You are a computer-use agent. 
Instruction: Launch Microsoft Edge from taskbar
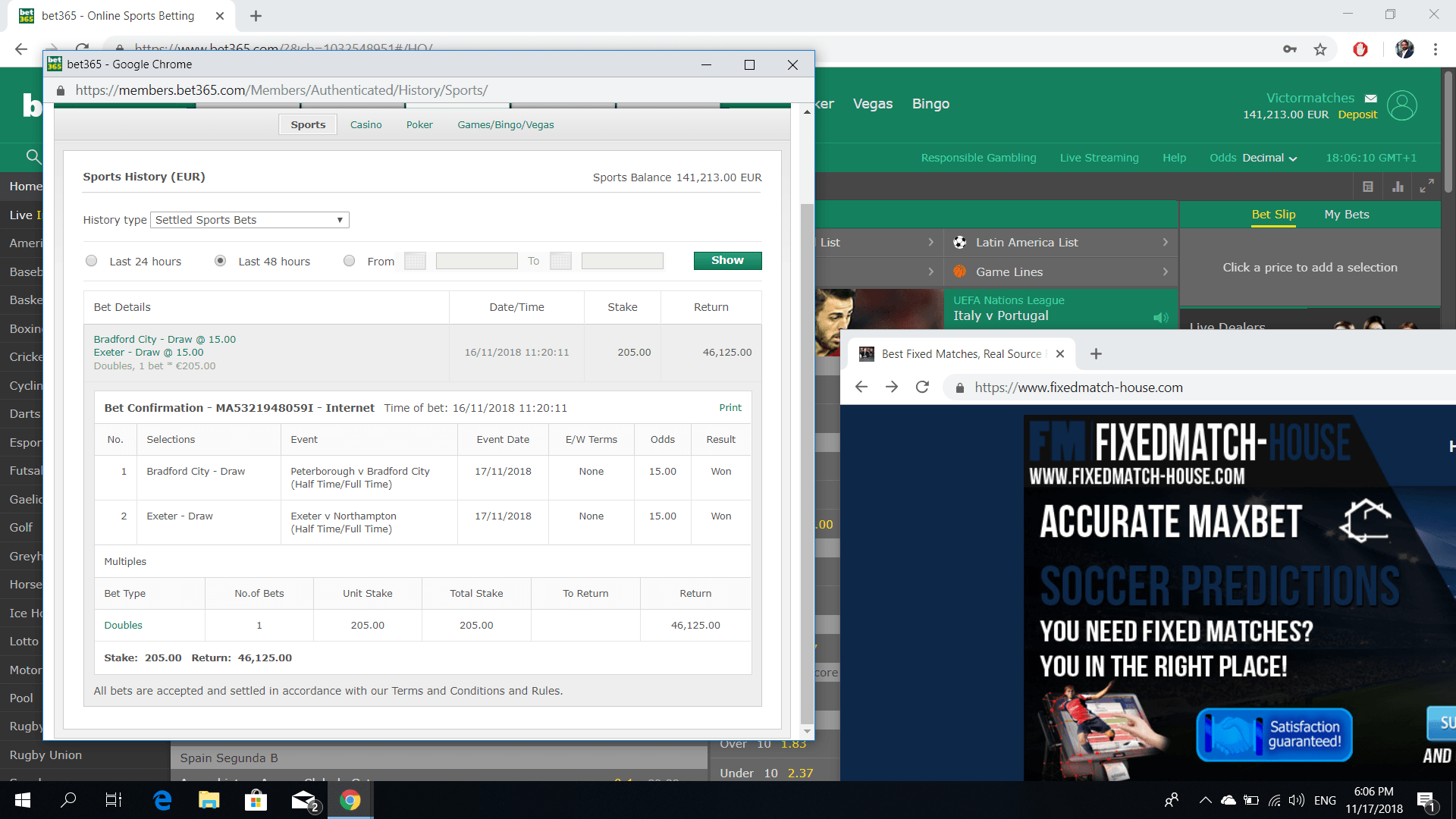[x=162, y=800]
